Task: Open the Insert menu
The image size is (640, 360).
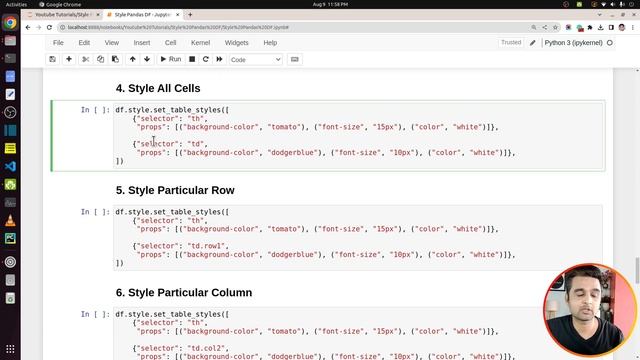Action: tap(142, 42)
